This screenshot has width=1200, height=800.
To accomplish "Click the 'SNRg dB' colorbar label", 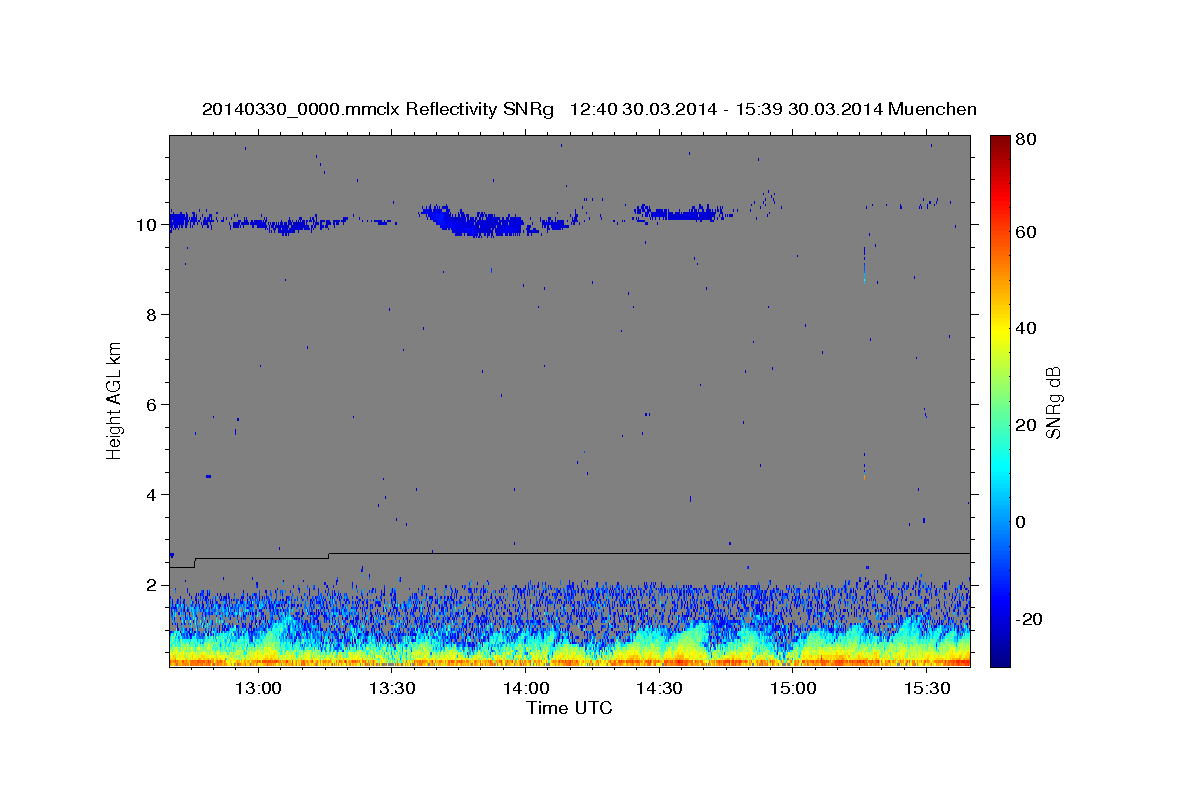I will 1053,402.
